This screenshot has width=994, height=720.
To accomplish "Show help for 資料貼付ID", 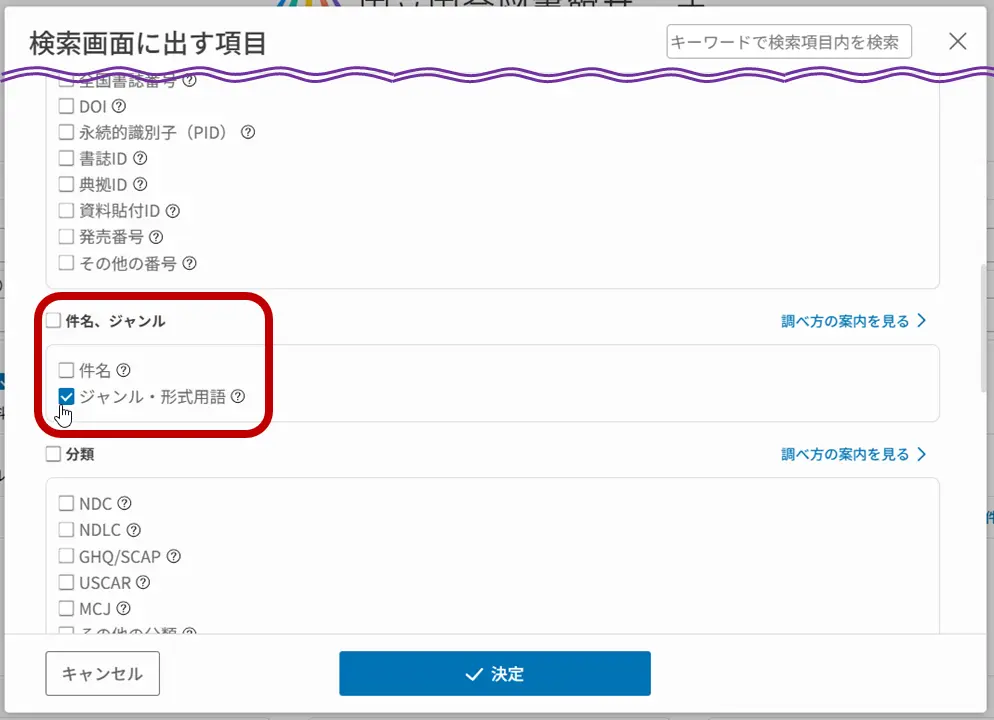I will (x=172, y=211).
